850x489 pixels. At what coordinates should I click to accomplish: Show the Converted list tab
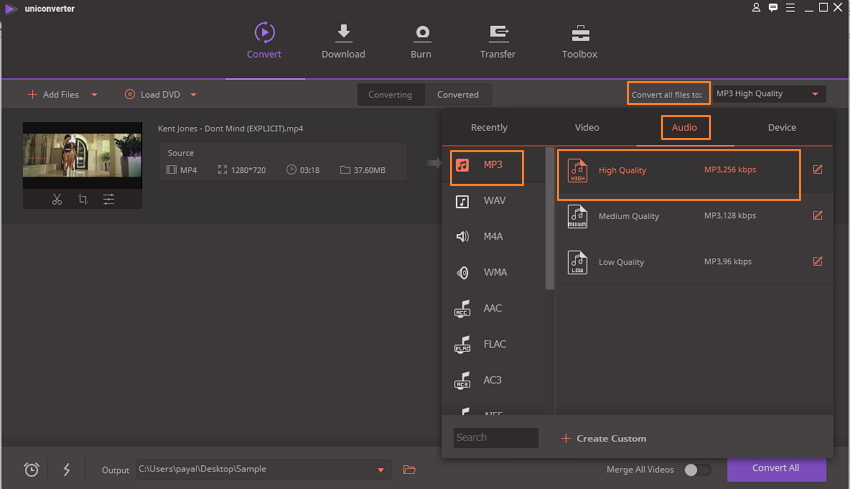click(458, 95)
